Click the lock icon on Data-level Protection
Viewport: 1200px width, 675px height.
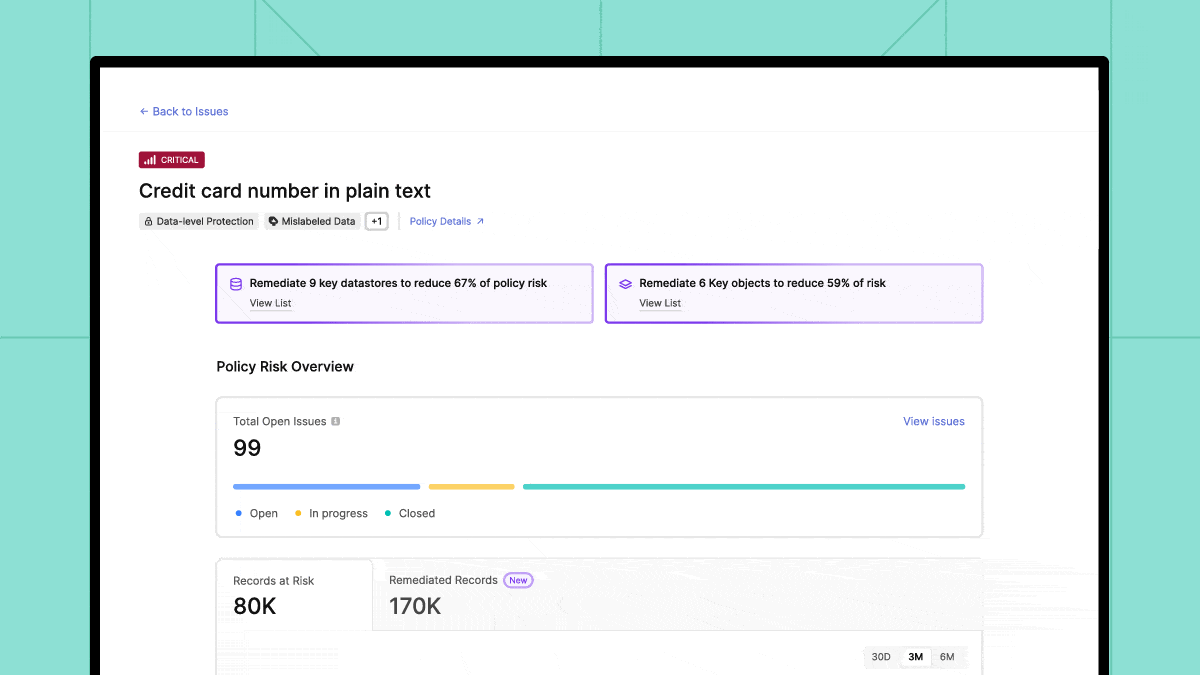click(x=149, y=222)
